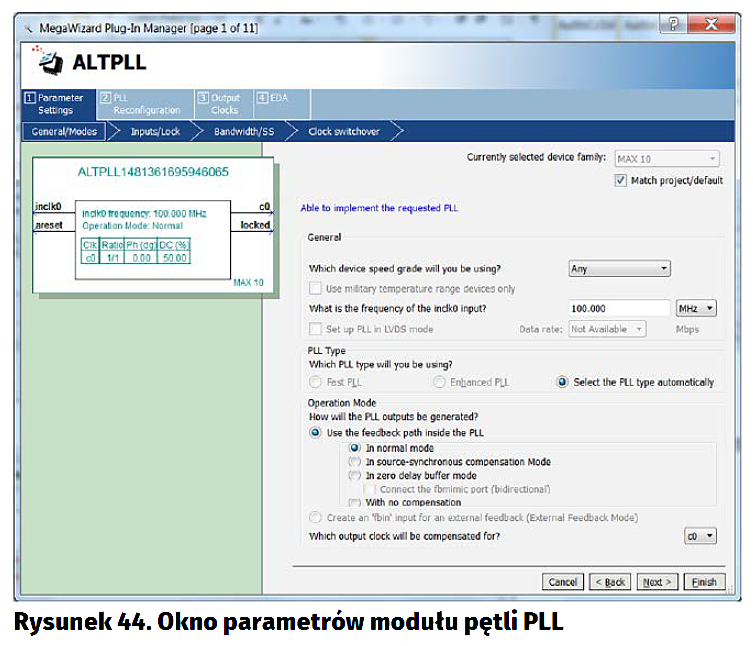Choose In source-synchronous compensation Mode
The image size is (753, 646).
[354, 462]
